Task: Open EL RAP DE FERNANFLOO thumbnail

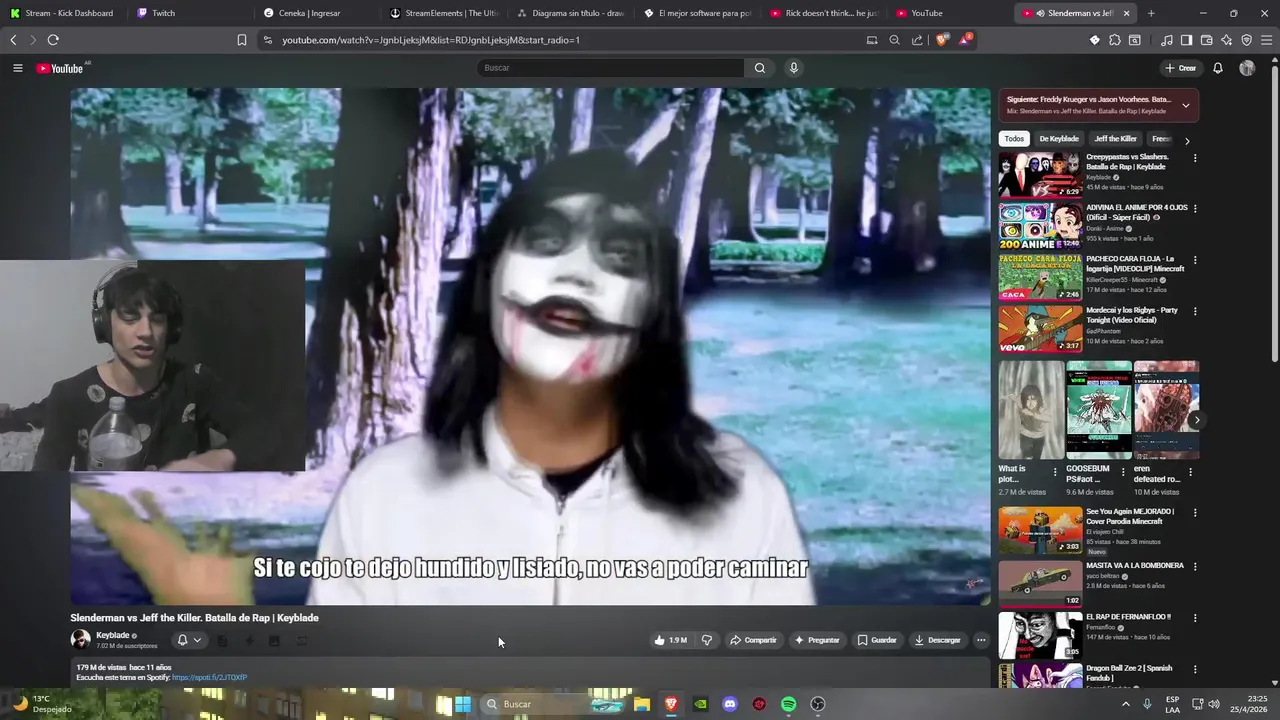Action: tap(1040, 635)
